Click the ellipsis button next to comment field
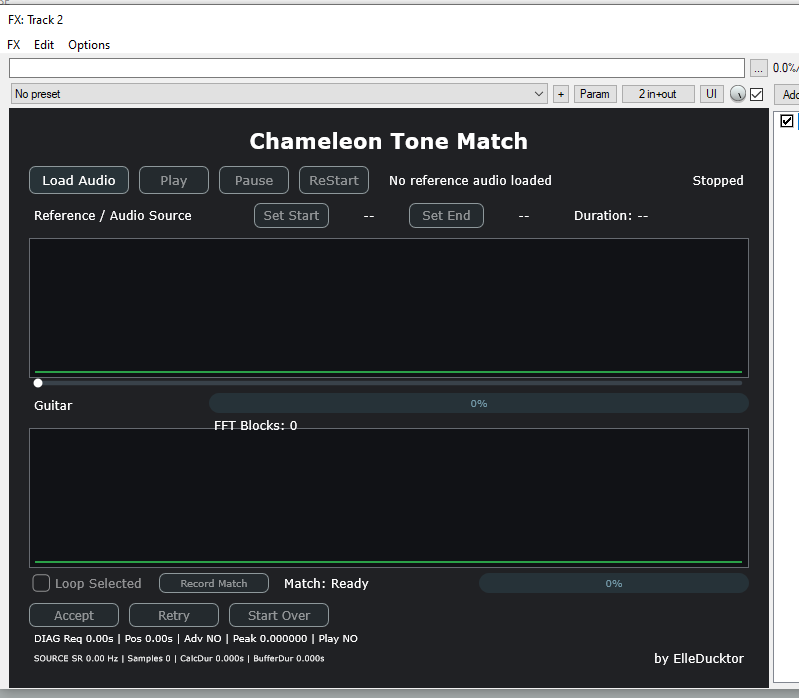Viewport: 799px width, 698px height. (x=758, y=68)
